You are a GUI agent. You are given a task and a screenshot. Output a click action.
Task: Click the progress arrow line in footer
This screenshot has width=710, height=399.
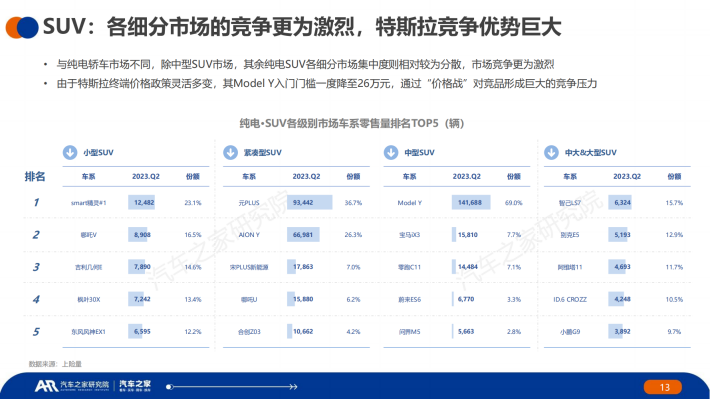[x=232, y=387]
